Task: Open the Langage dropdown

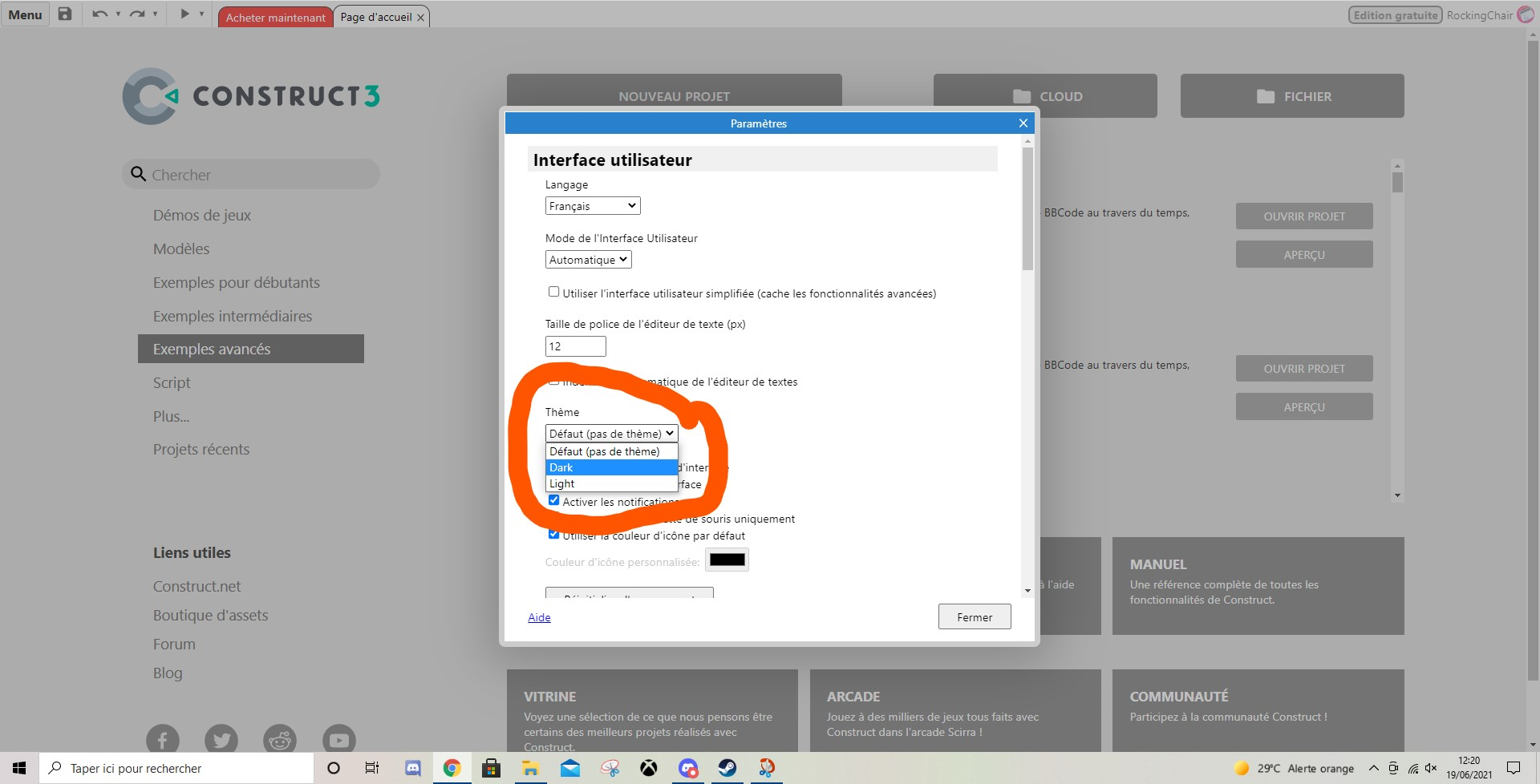Action: pyautogui.click(x=593, y=206)
